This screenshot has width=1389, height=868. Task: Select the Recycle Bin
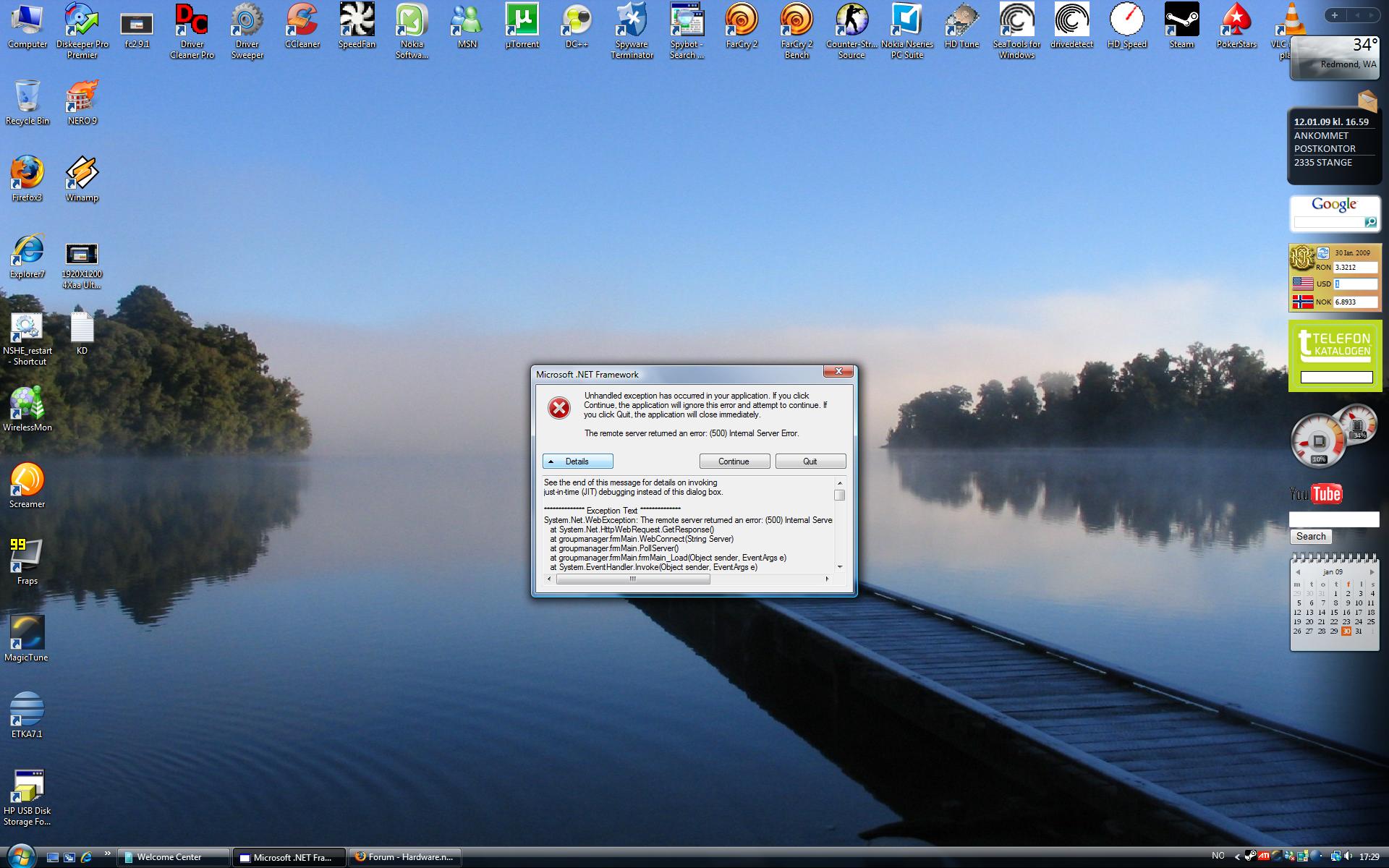click(27, 103)
